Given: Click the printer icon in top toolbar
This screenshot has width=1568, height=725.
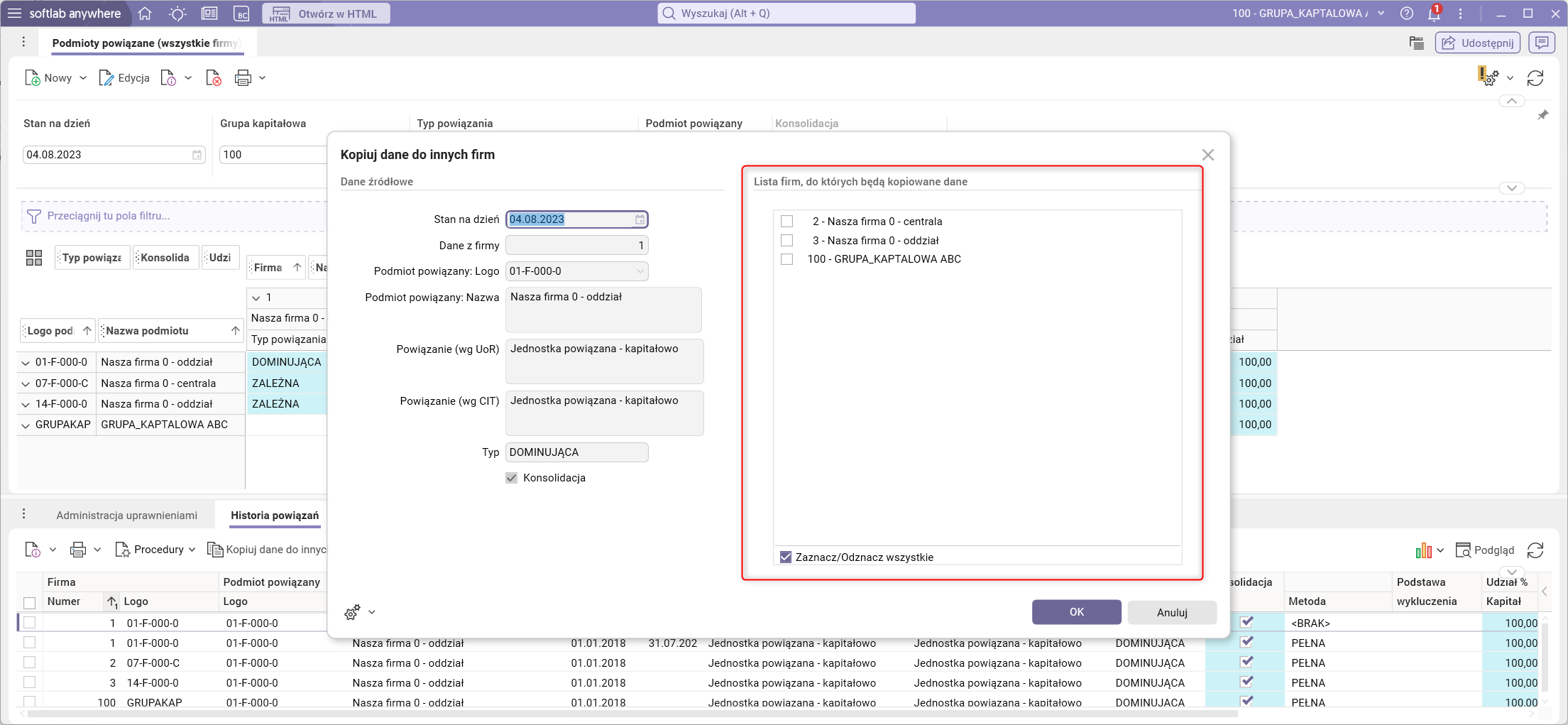Looking at the screenshot, I should point(243,78).
